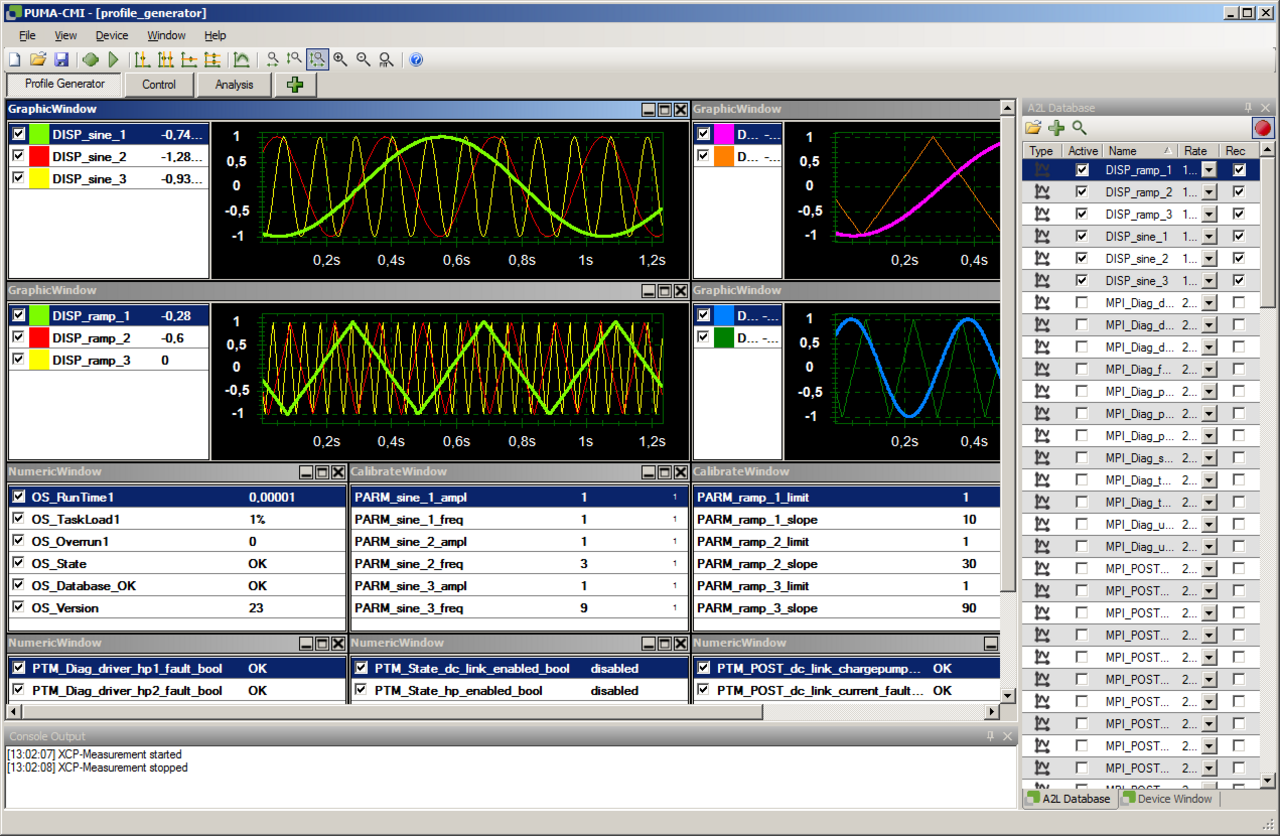This screenshot has width=1280, height=836.
Task: Click the Control tab button
Action: tap(159, 85)
